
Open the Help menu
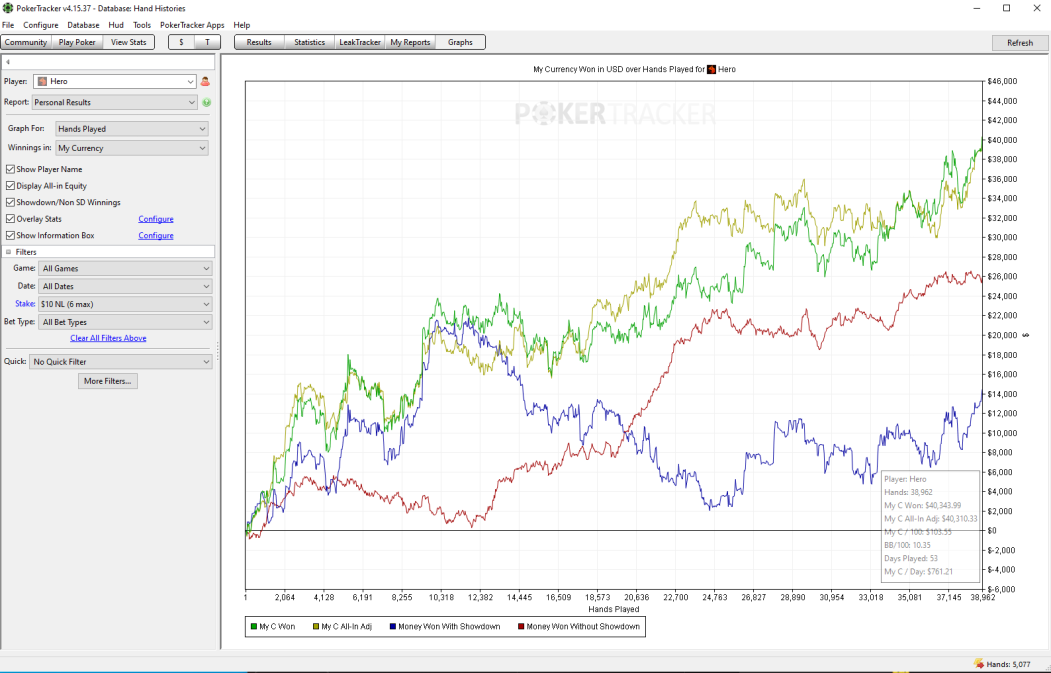(242, 25)
